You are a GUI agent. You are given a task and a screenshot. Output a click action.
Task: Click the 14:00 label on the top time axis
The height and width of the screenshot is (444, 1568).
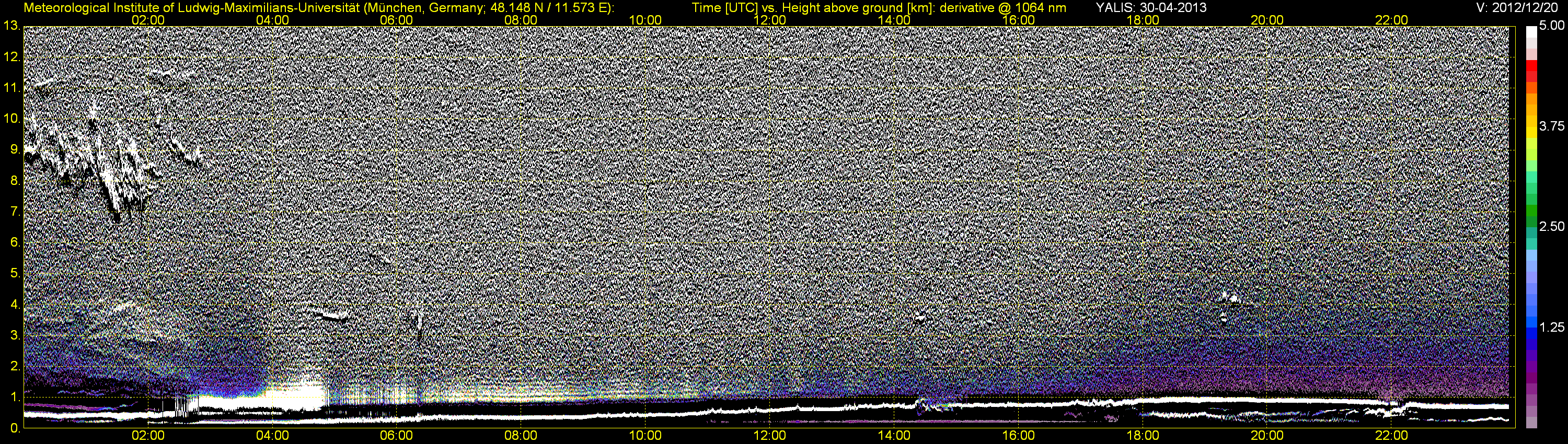click(894, 20)
